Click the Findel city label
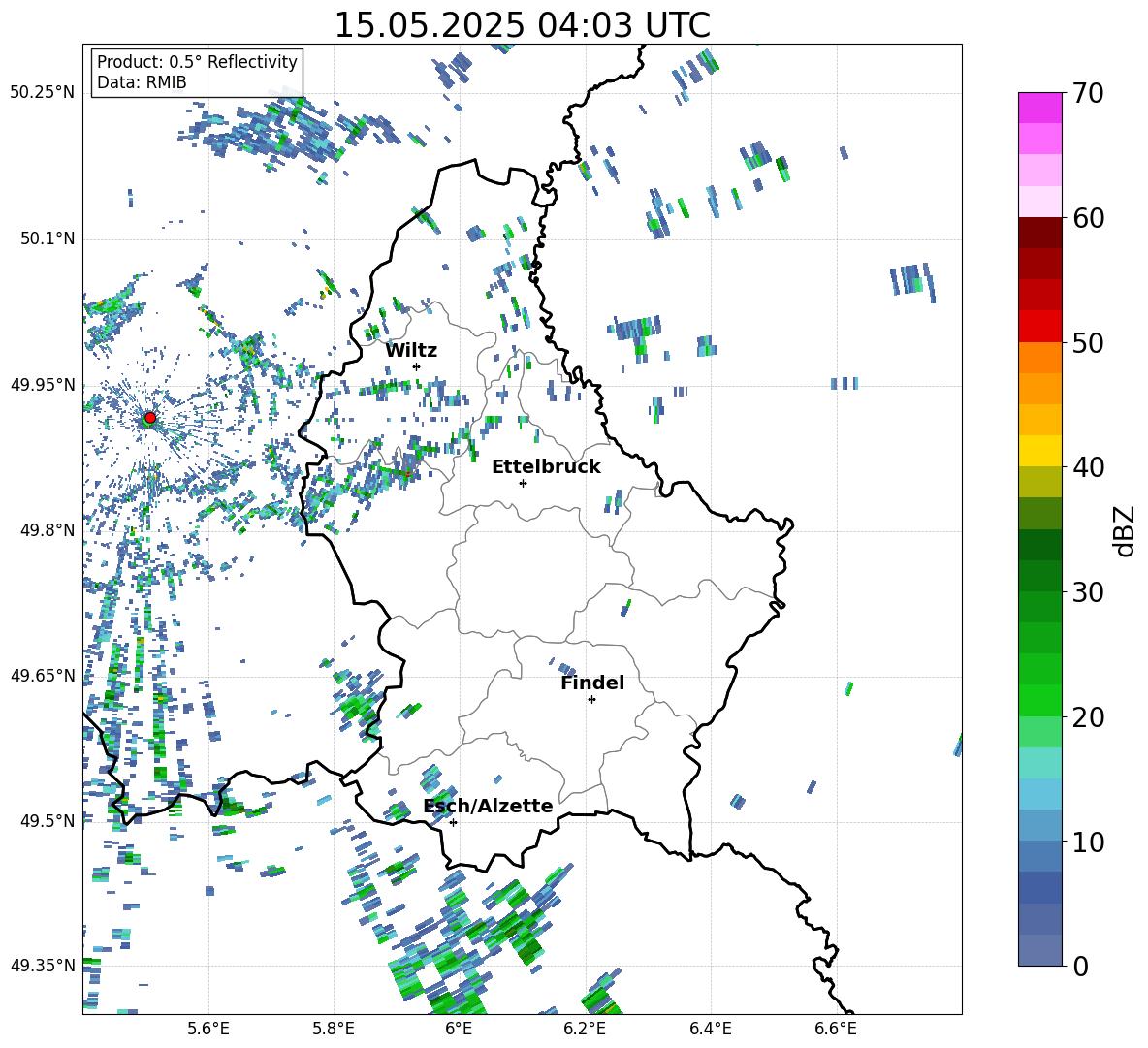This screenshot has height=1048, width=1148. 592,683
